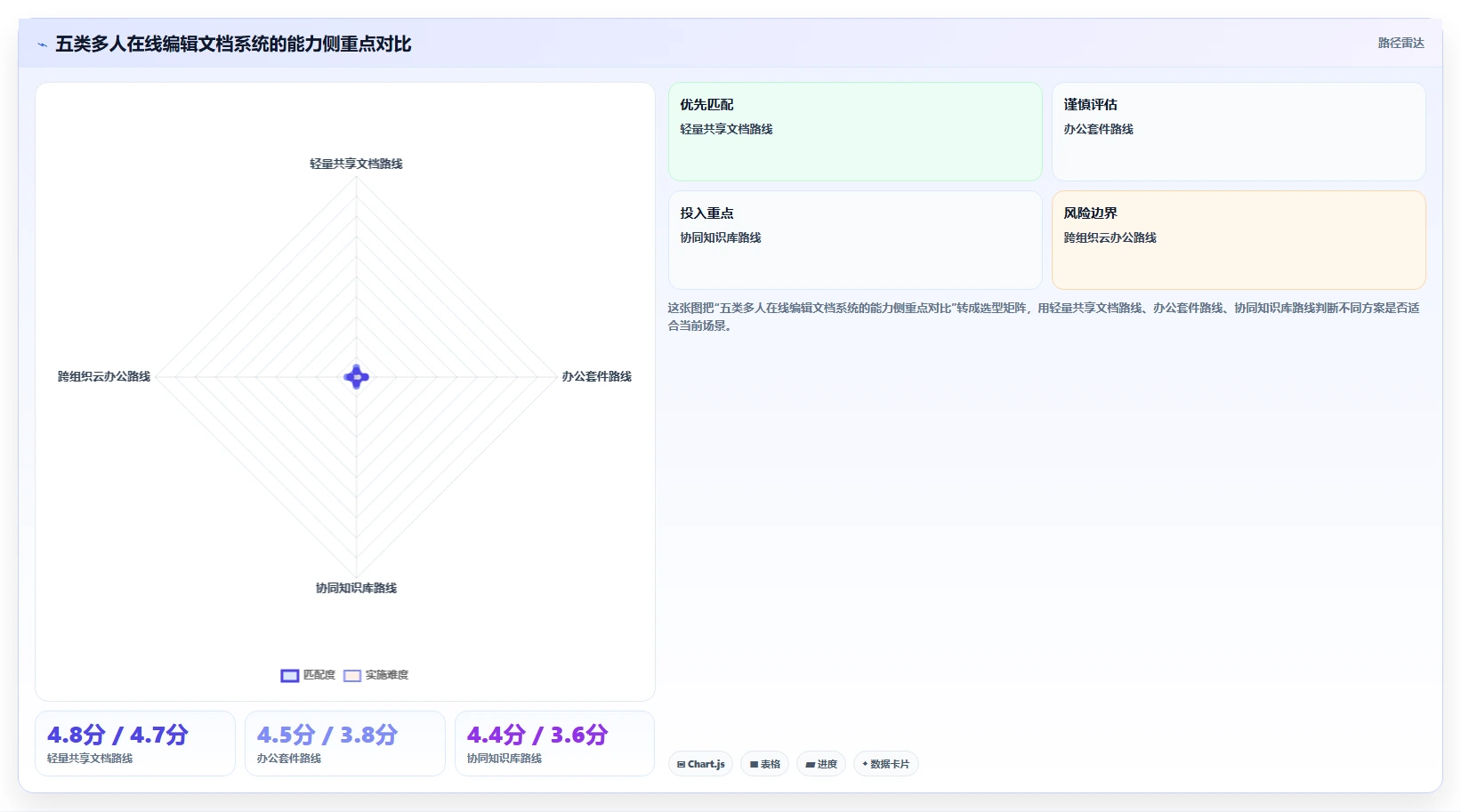Screen dimensions: 1461x812
Task: Click the 办公套件路线 radar axis label
Action: (x=596, y=376)
